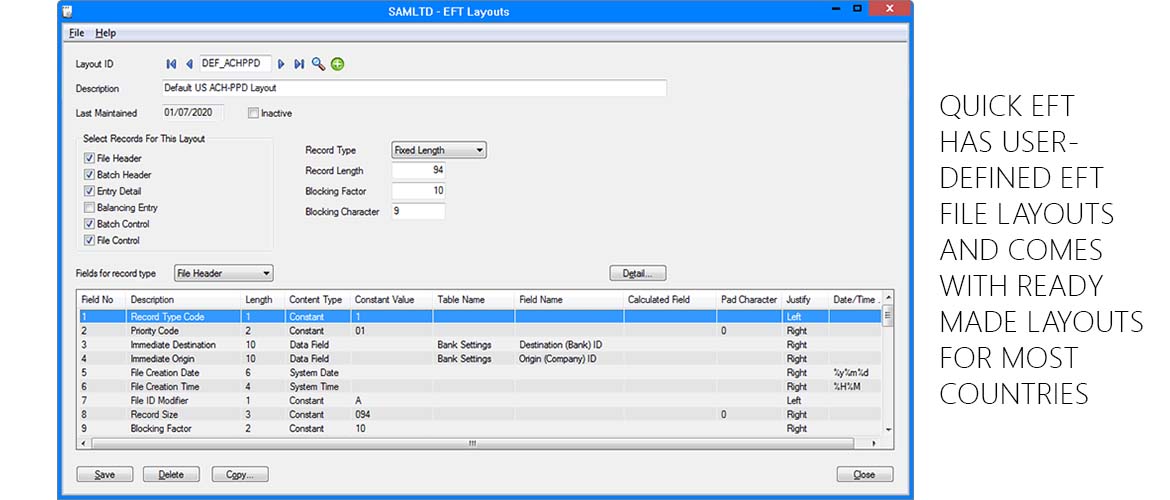Open Layout ID finder magnifier

point(319,64)
